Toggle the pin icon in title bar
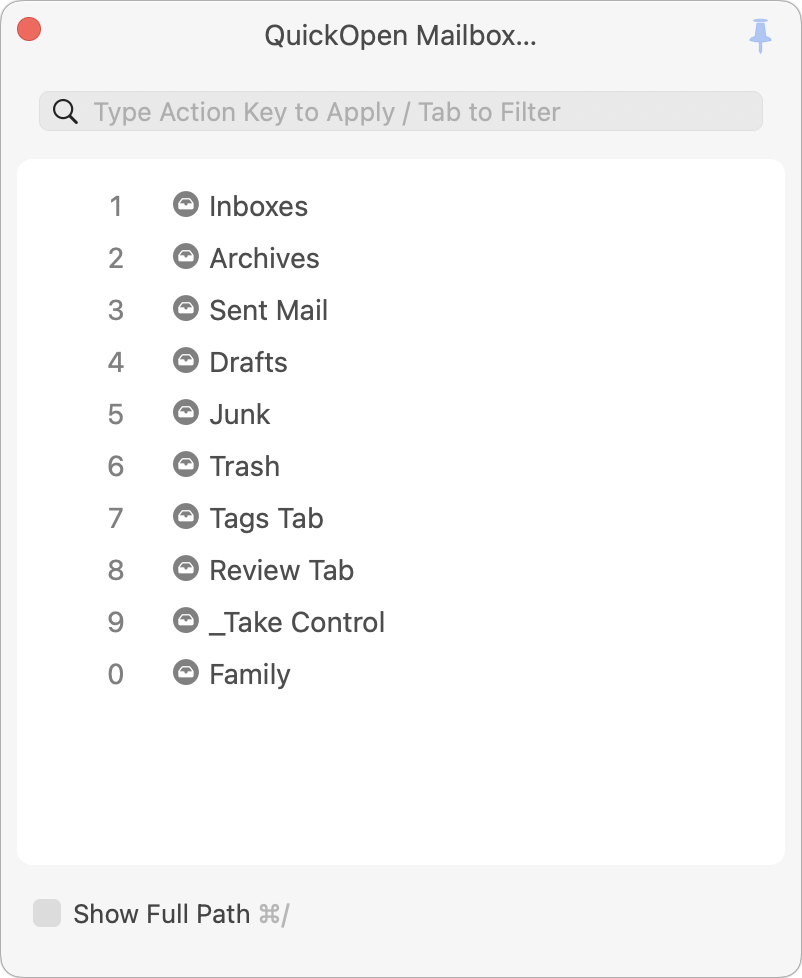 [x=761, y=36]
